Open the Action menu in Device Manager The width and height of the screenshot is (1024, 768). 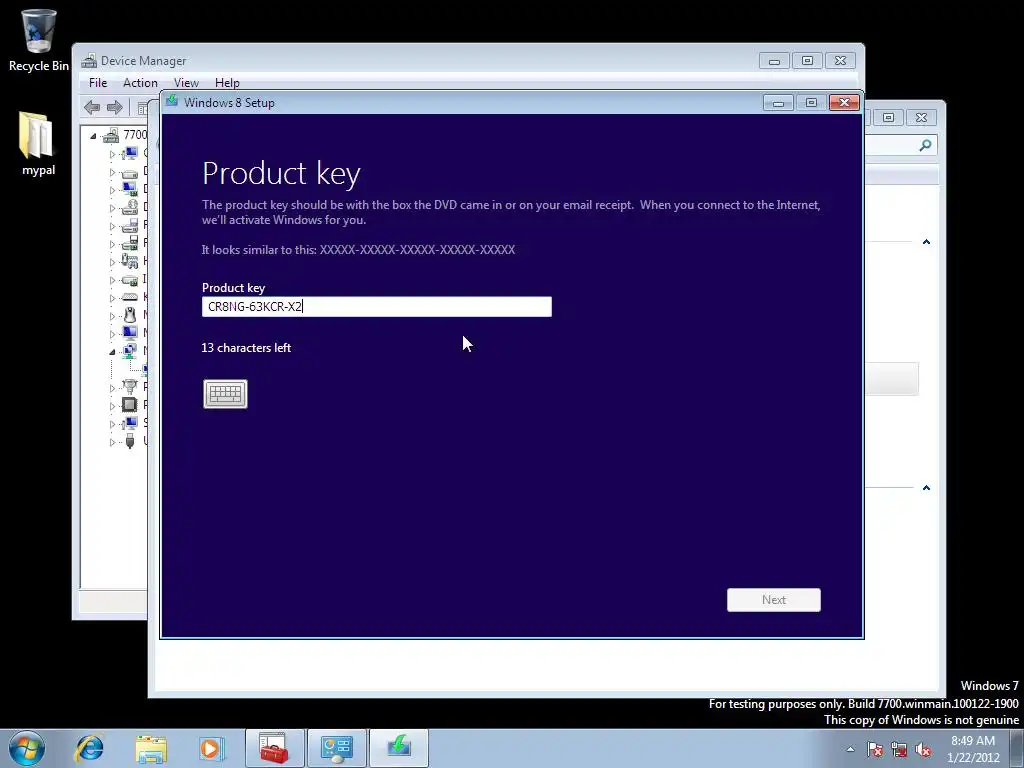tap(140, 83)
